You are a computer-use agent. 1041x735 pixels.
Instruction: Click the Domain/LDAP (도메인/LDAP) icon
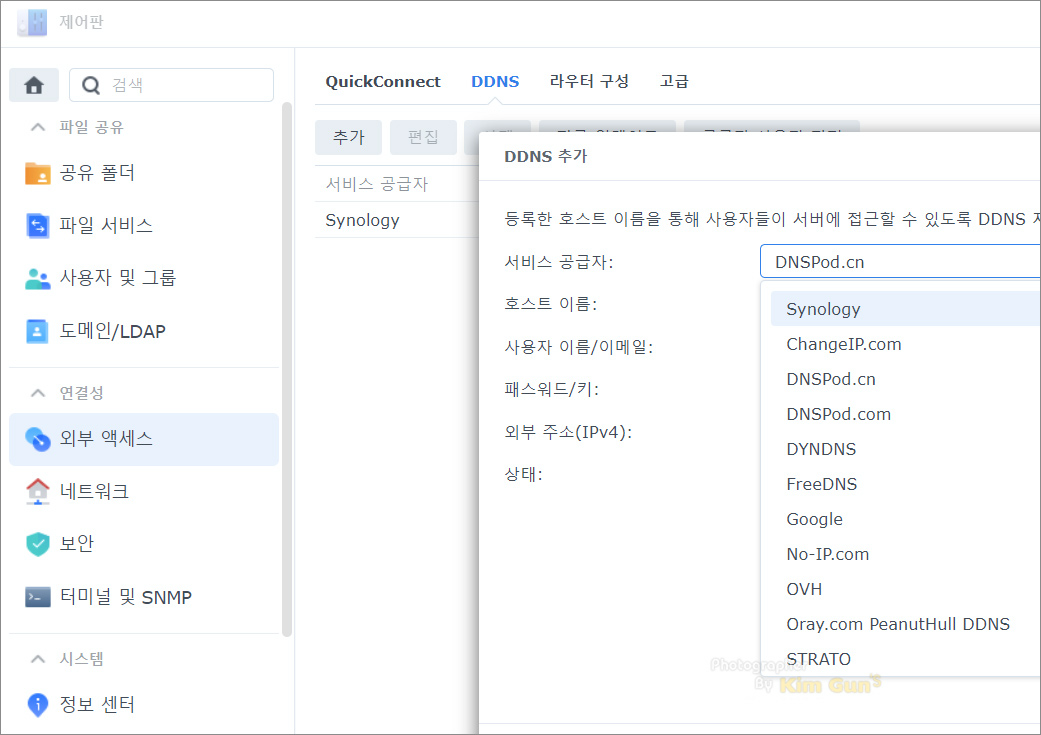click(37, 331)
